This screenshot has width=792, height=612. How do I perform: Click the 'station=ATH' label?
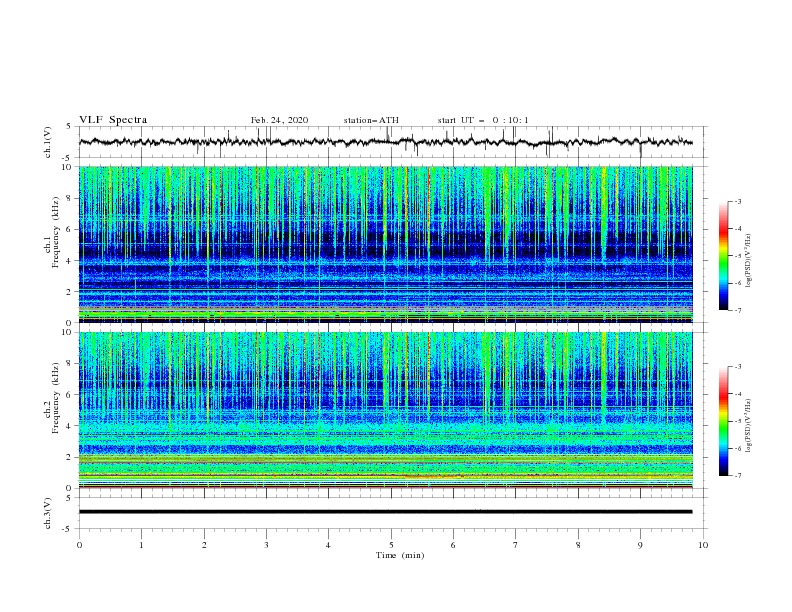pos(371,120)
